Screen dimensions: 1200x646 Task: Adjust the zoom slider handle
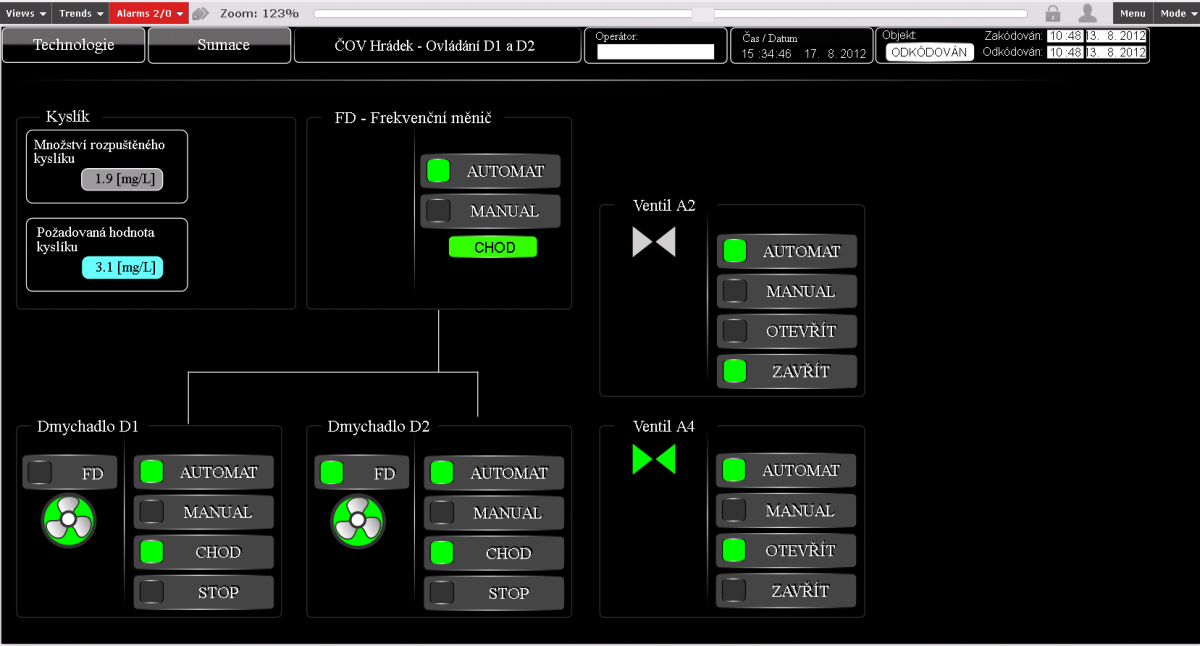tap(703, 14)
